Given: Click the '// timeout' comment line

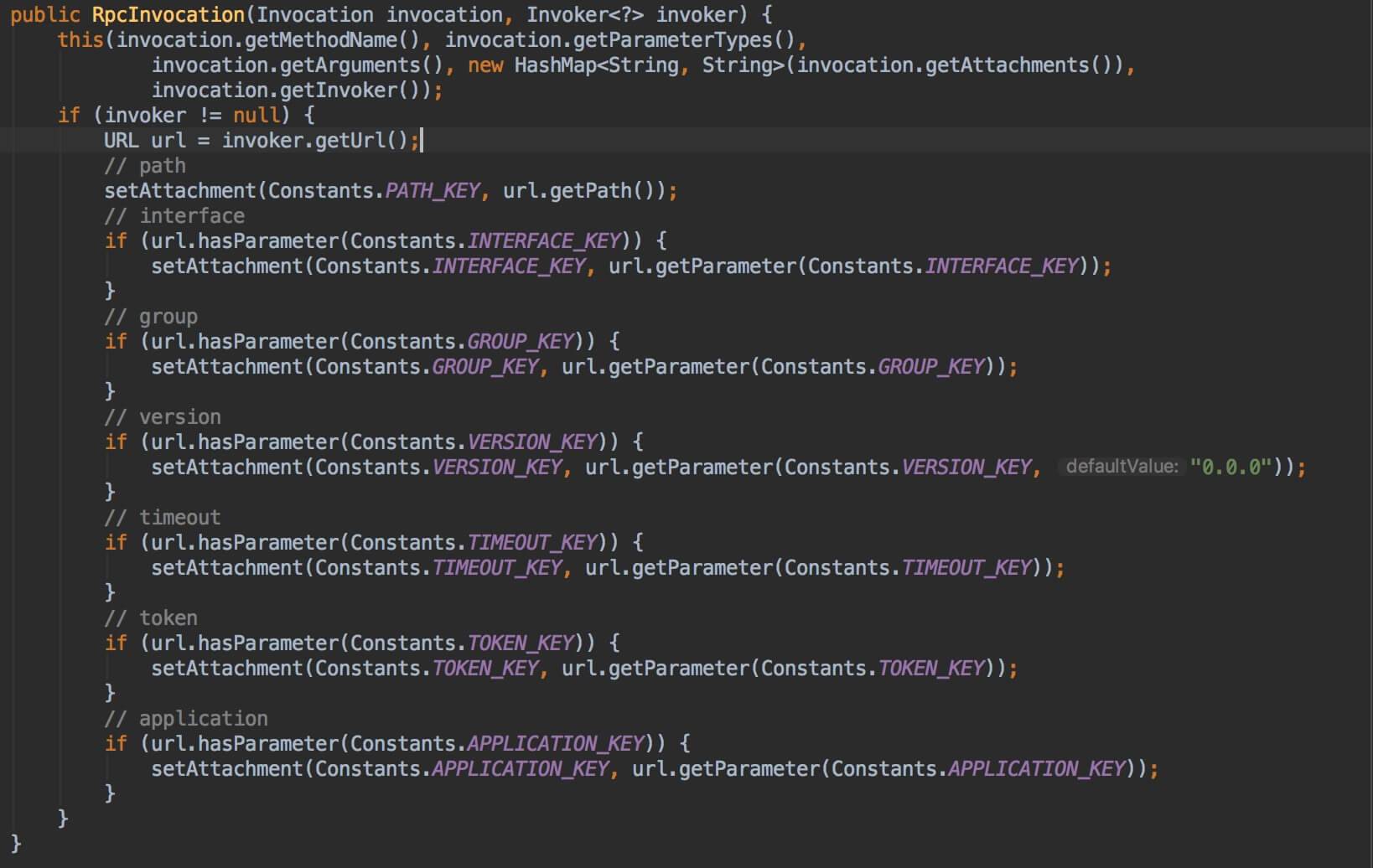Looking at the screenshot, I should 163,518.
